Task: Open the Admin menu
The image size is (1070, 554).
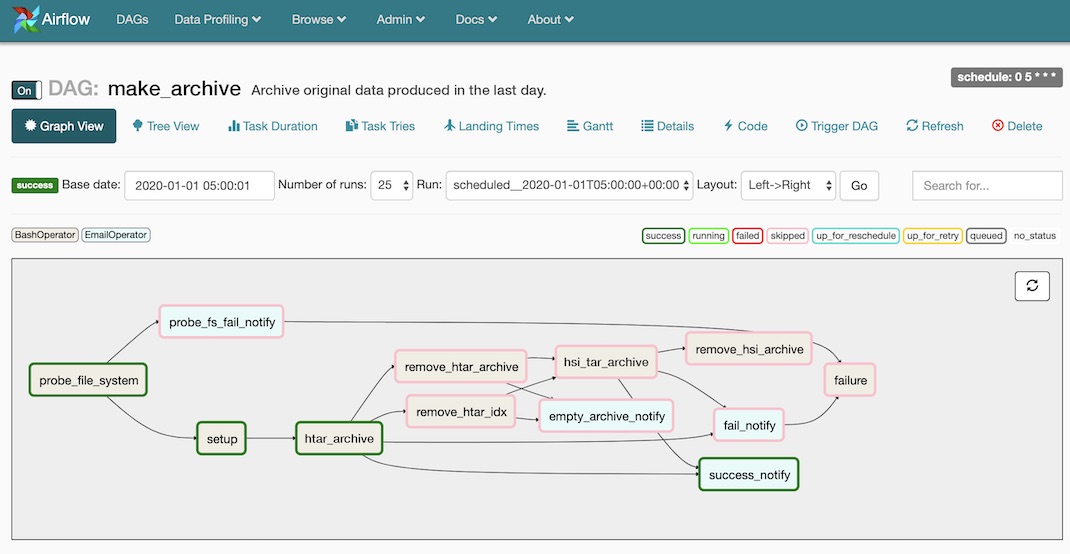Action: coord(400,19)
